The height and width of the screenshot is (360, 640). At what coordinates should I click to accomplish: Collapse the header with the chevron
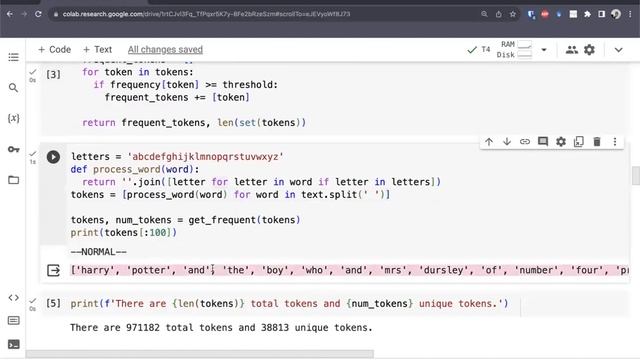(619, 50)
